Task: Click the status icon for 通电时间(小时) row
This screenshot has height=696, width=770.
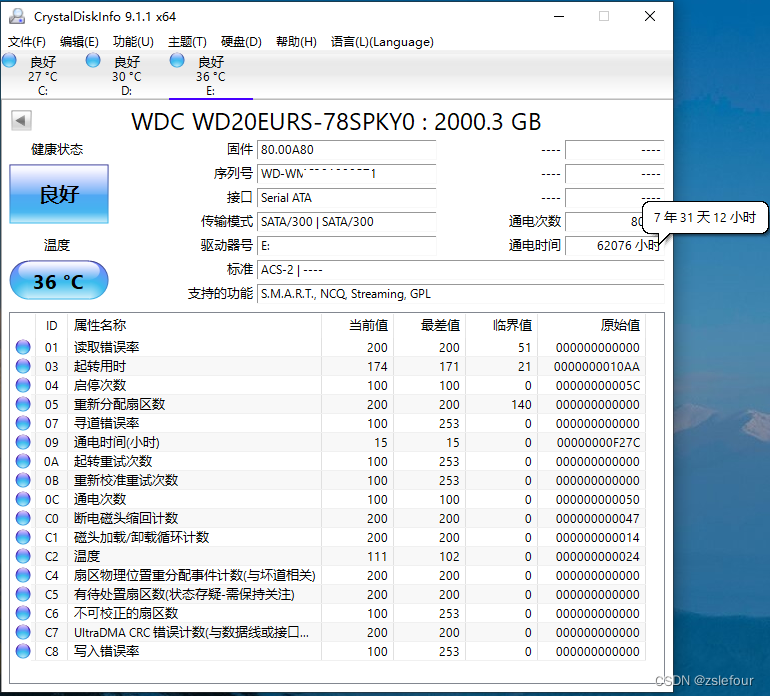Action: pyautogui.click(x=23, y=442)
